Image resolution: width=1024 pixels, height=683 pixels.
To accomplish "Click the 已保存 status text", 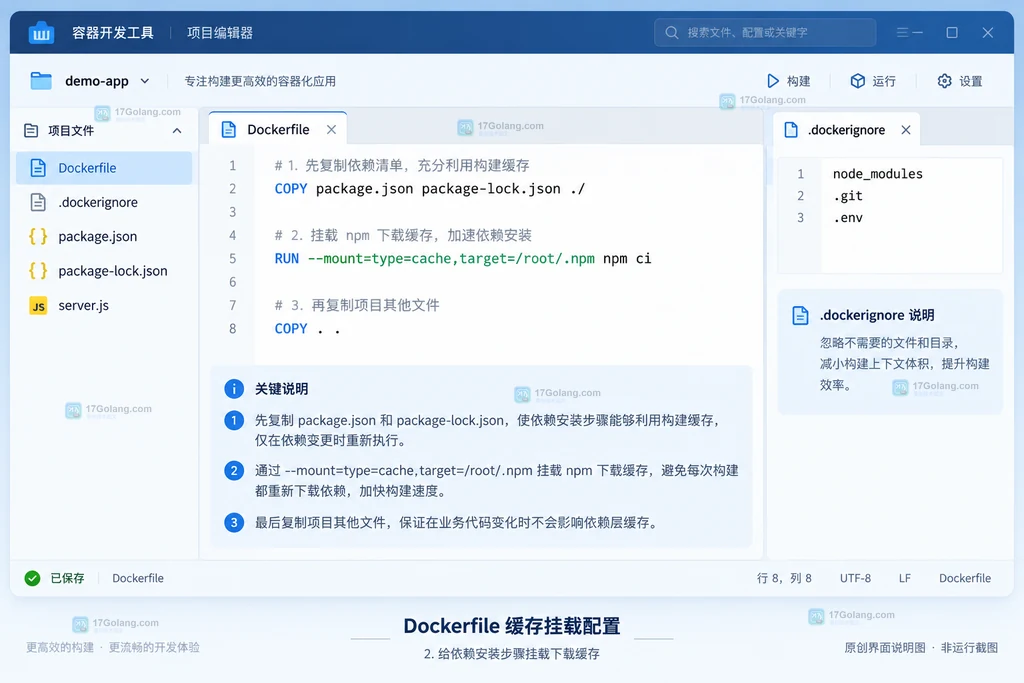I will coord(67,578).
